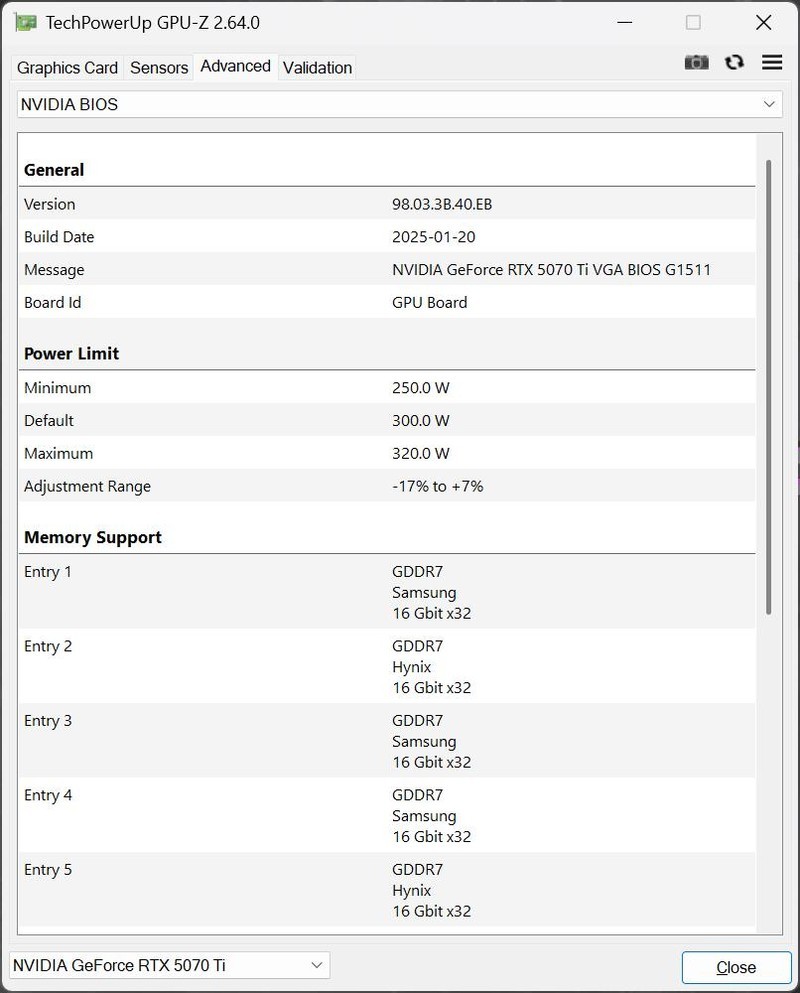Viewport: 800px width, 993px height.
Task: Open the Sensors tab
Action: point(158,67)
